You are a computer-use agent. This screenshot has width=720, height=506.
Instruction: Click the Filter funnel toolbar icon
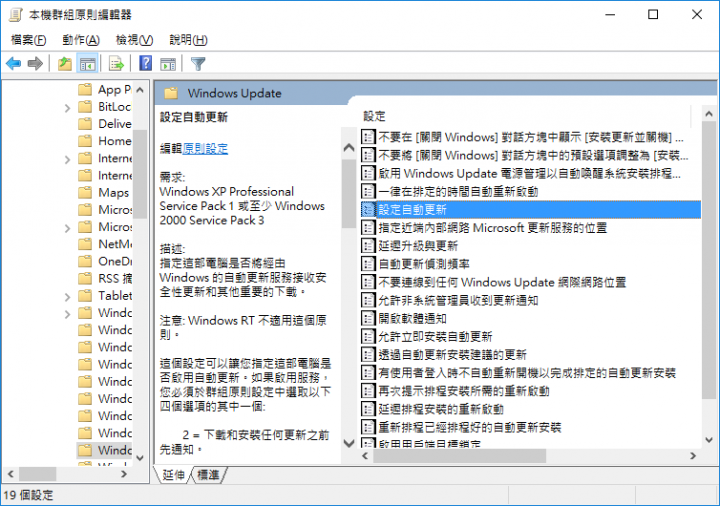[198, 63]
